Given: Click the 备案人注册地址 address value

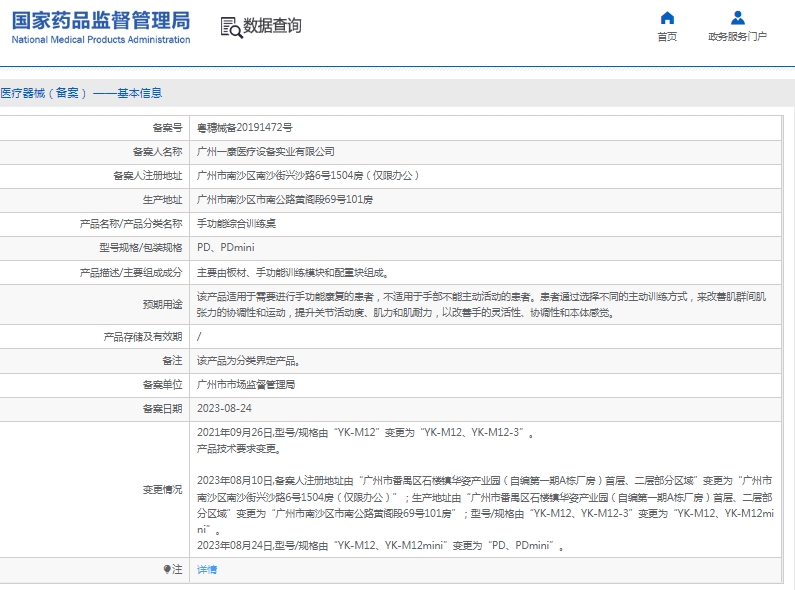Looking at the screenshot, I should 308,175.
